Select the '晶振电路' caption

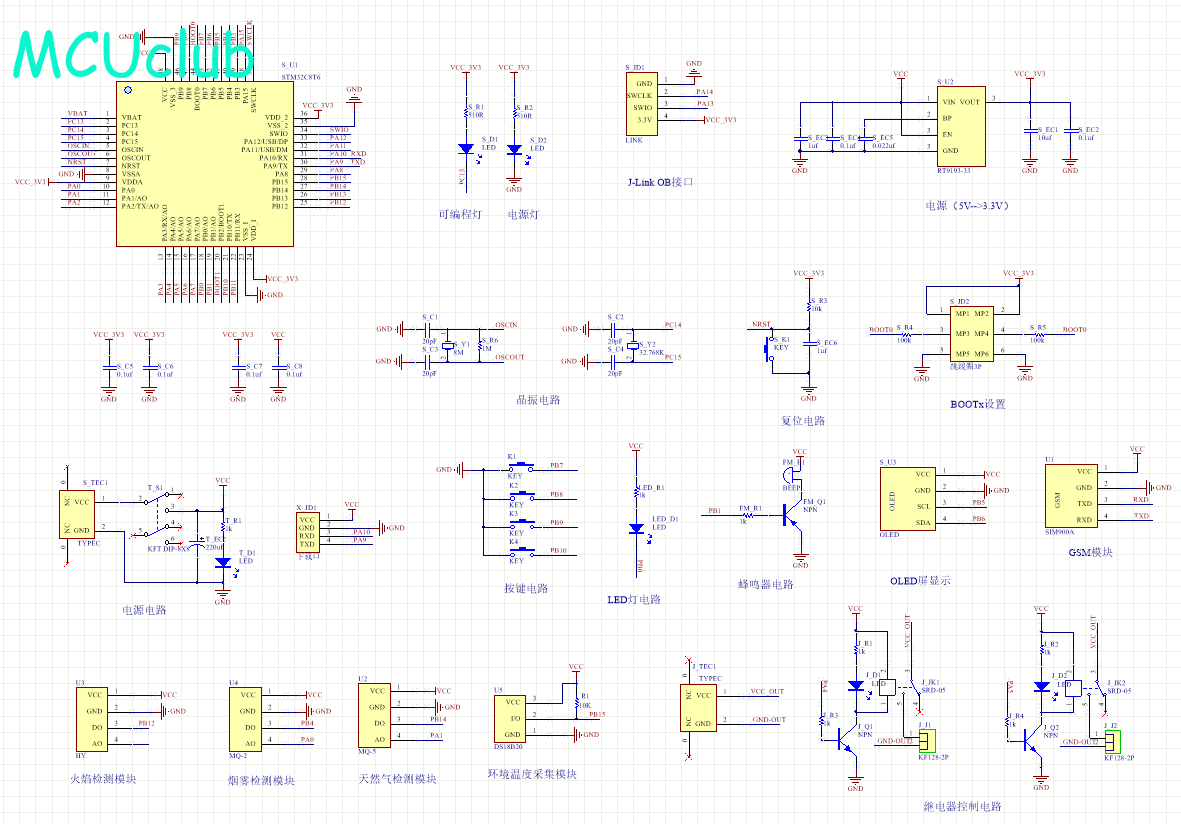coord(538,400)
